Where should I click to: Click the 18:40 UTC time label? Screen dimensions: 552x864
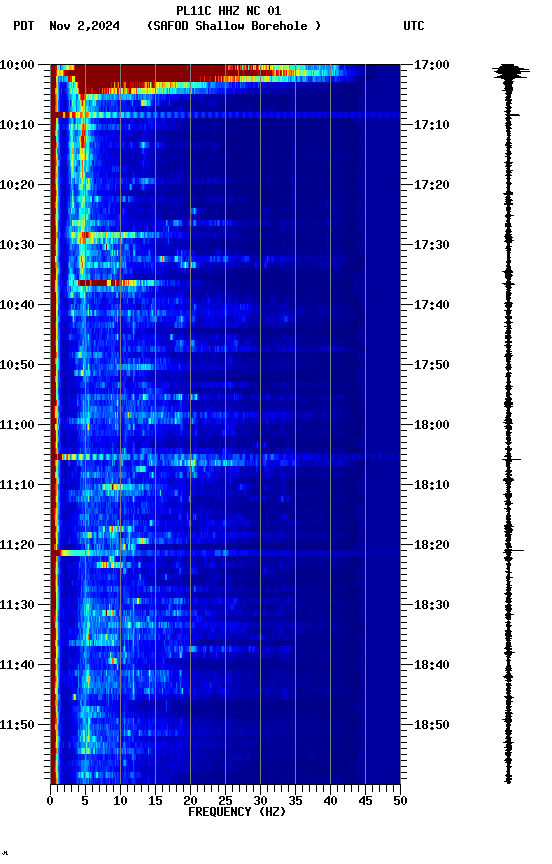click(432, 666)
